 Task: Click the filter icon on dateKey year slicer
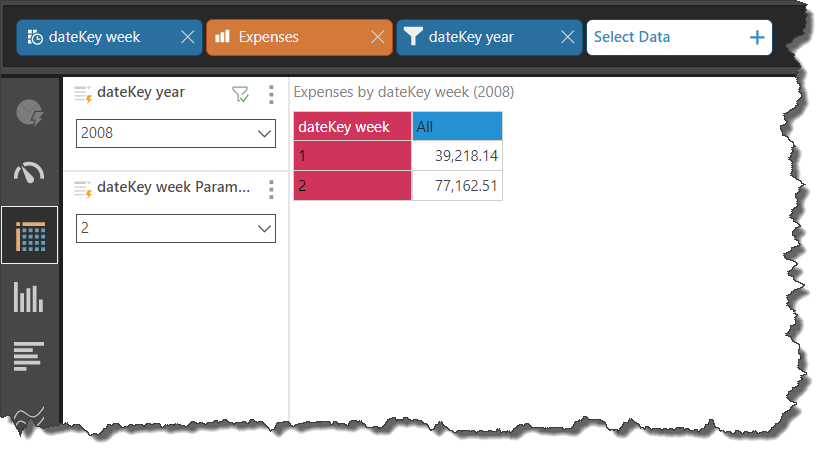[x=240, y=94]
